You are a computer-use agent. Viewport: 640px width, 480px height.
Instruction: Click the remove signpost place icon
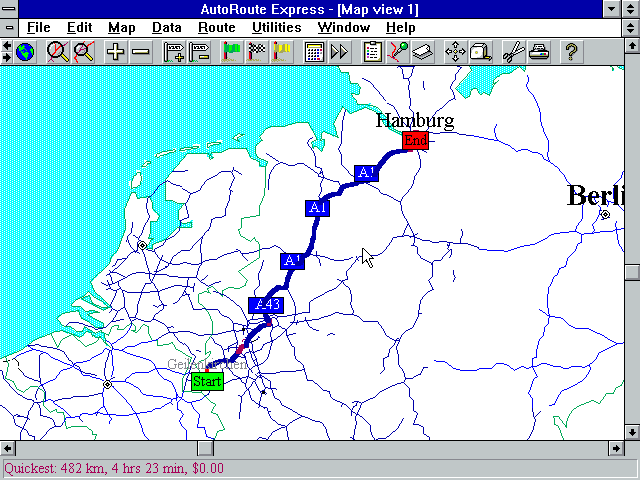tap(199, 52)
